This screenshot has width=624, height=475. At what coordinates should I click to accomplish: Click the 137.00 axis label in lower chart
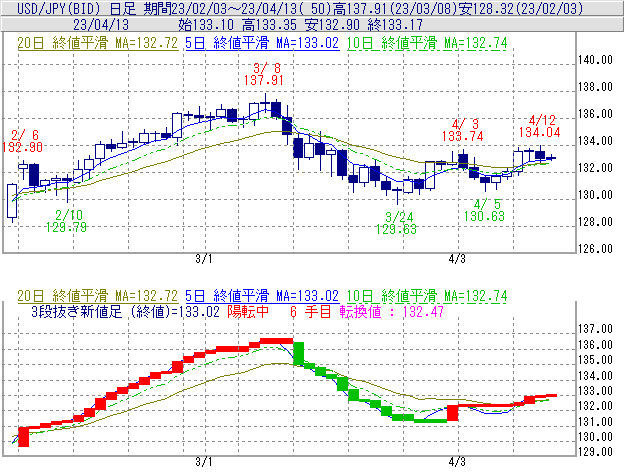point(595,329)
